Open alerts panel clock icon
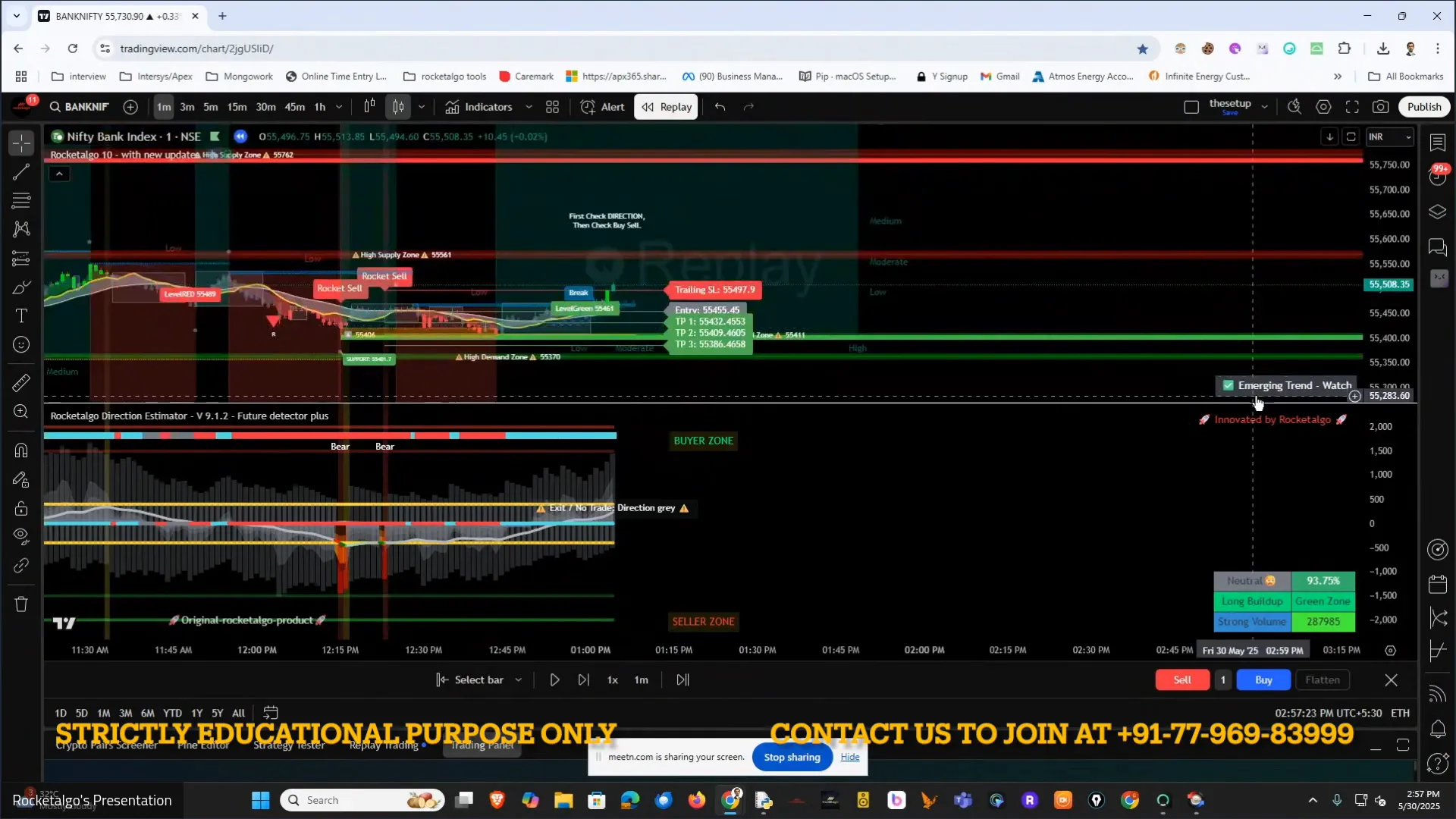The image size is (1456, 819). pos(1438,177)
